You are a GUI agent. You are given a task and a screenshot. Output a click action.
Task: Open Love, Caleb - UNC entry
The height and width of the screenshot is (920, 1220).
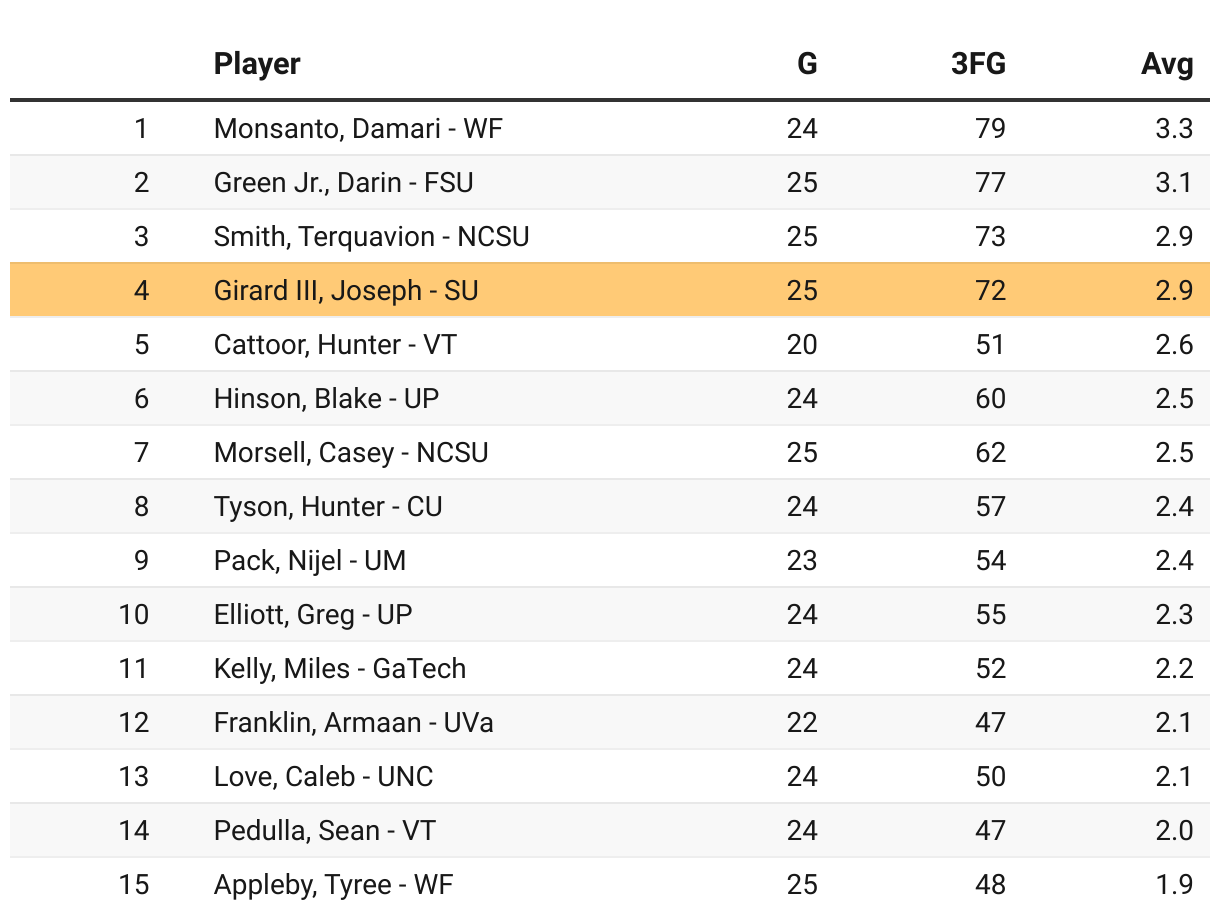pyautogui.click(x=323, y=776)
